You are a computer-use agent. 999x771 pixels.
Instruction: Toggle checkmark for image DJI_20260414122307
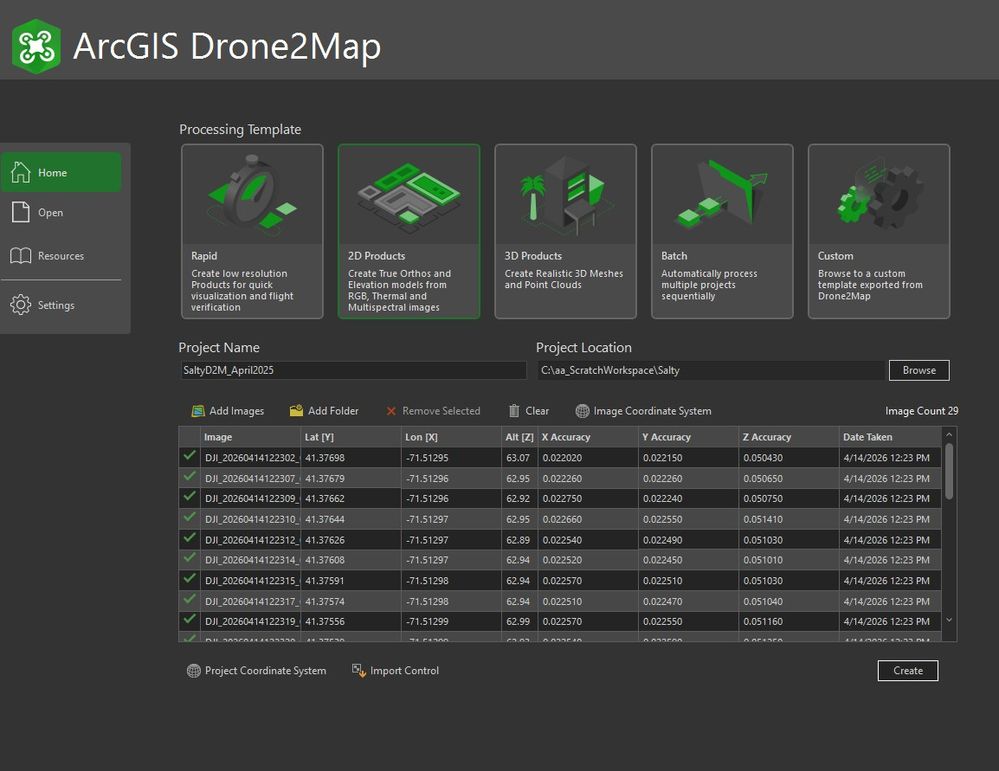tap(189, 476)
